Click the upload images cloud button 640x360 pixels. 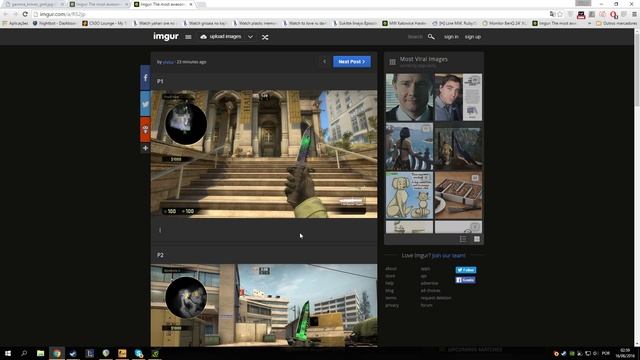tap(221, 37)
